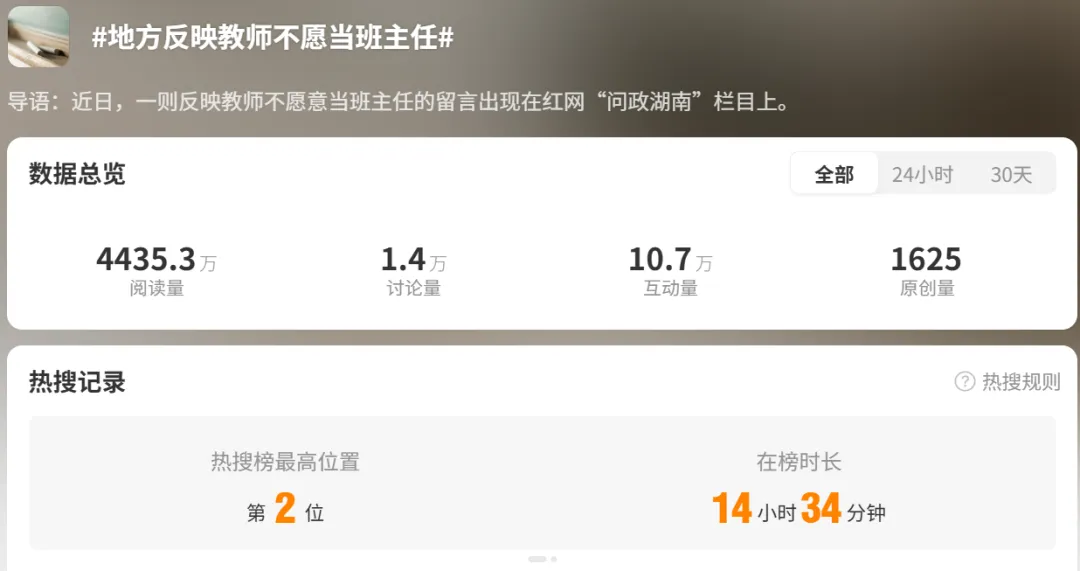Open the 热搜规则 link

1021,381
